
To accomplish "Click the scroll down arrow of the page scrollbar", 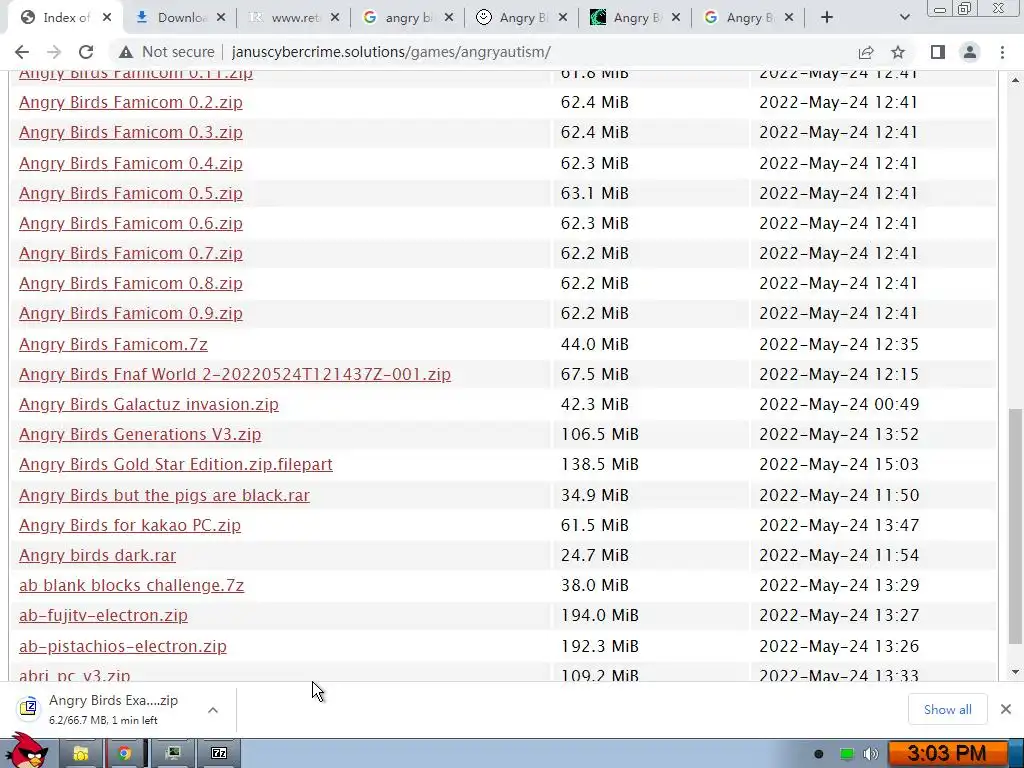I will 1015,672.
